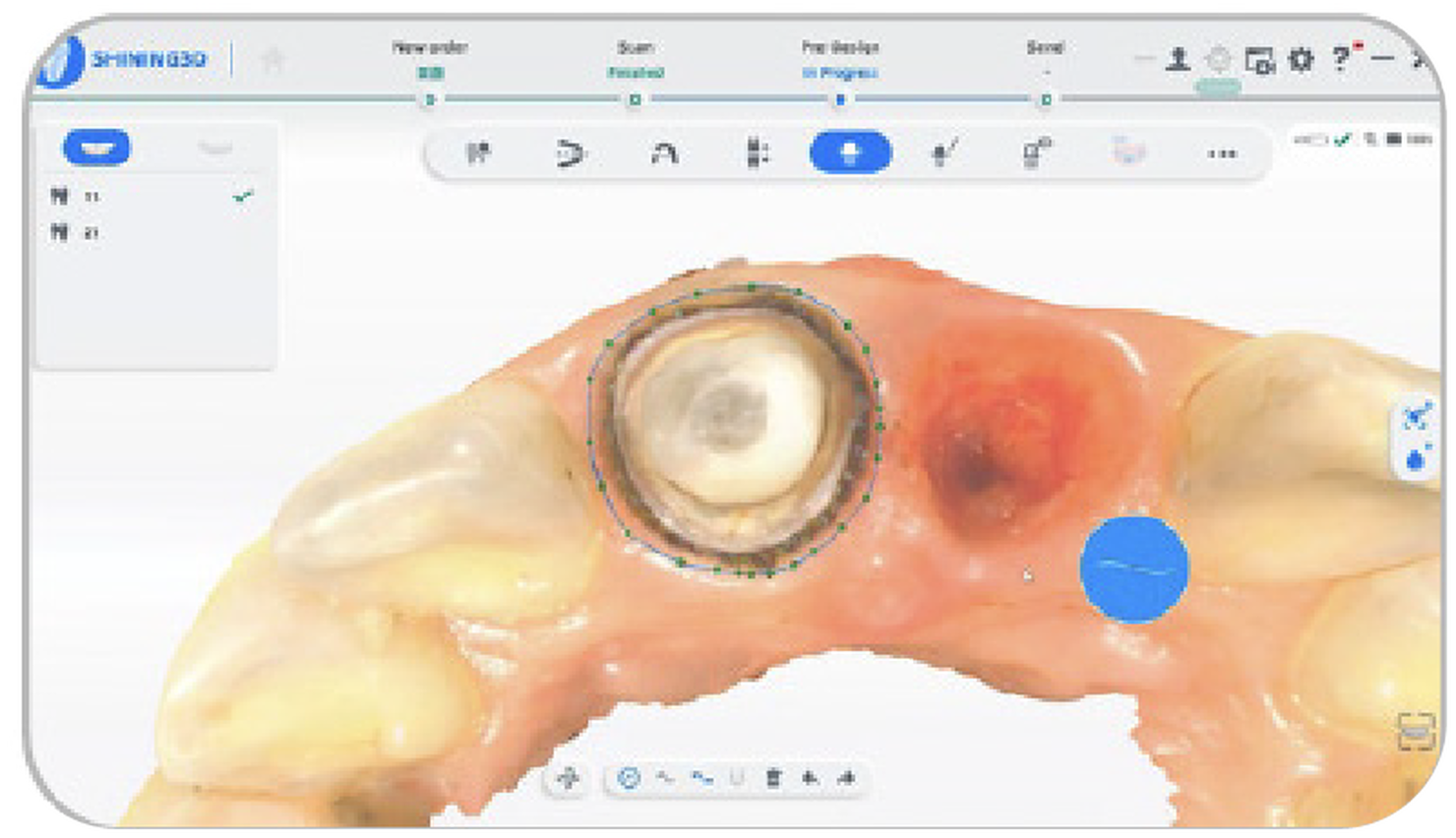Open the settings gear icon
Viewport: 1456px width, 838px height.
(1301, 60)
